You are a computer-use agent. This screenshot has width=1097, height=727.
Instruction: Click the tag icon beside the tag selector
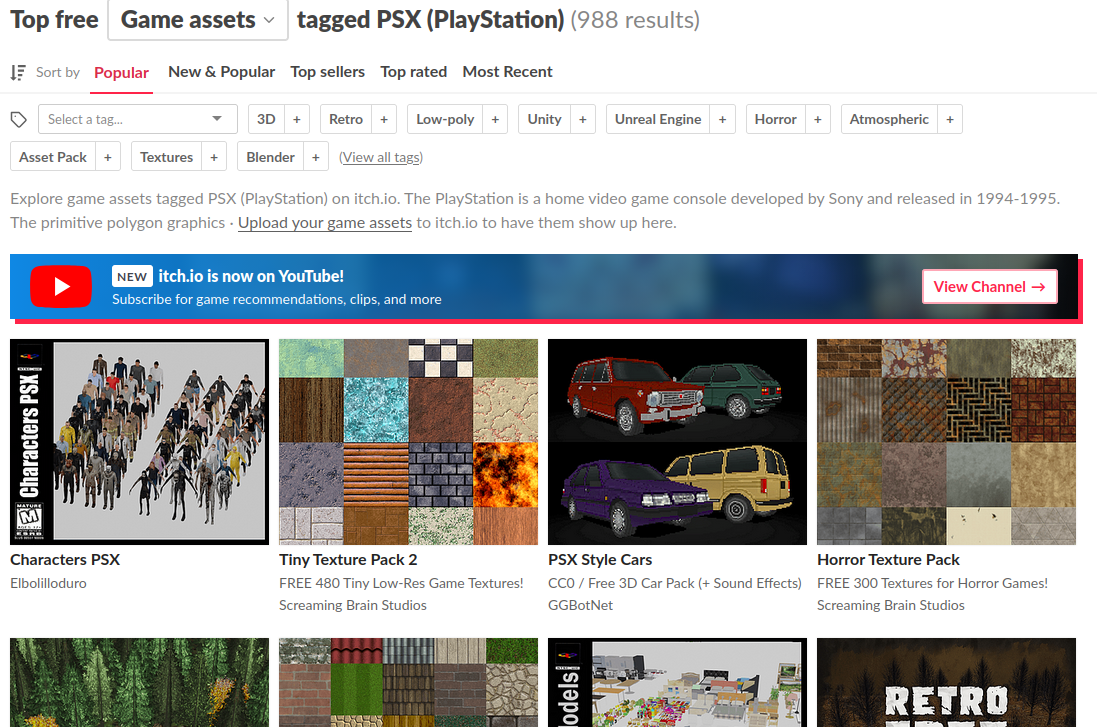[19, 120]
